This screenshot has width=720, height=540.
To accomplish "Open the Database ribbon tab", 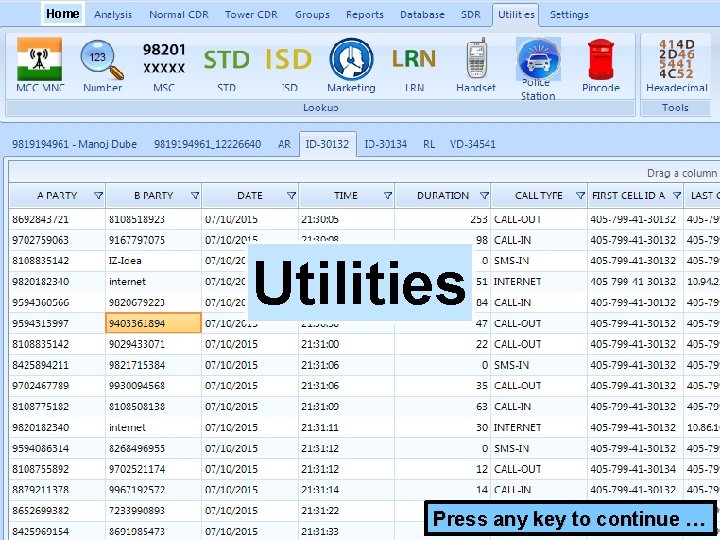I will point(422,15).
